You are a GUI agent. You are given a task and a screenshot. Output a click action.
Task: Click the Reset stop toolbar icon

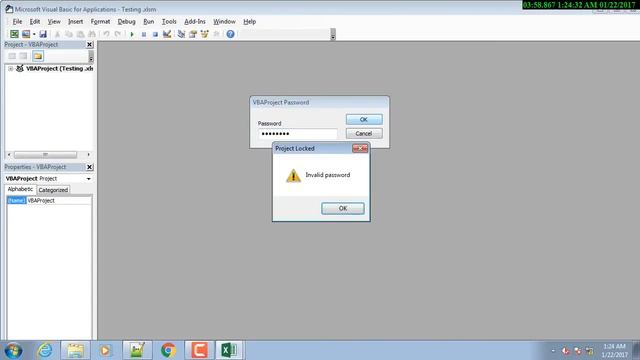[x=155, y=34]
